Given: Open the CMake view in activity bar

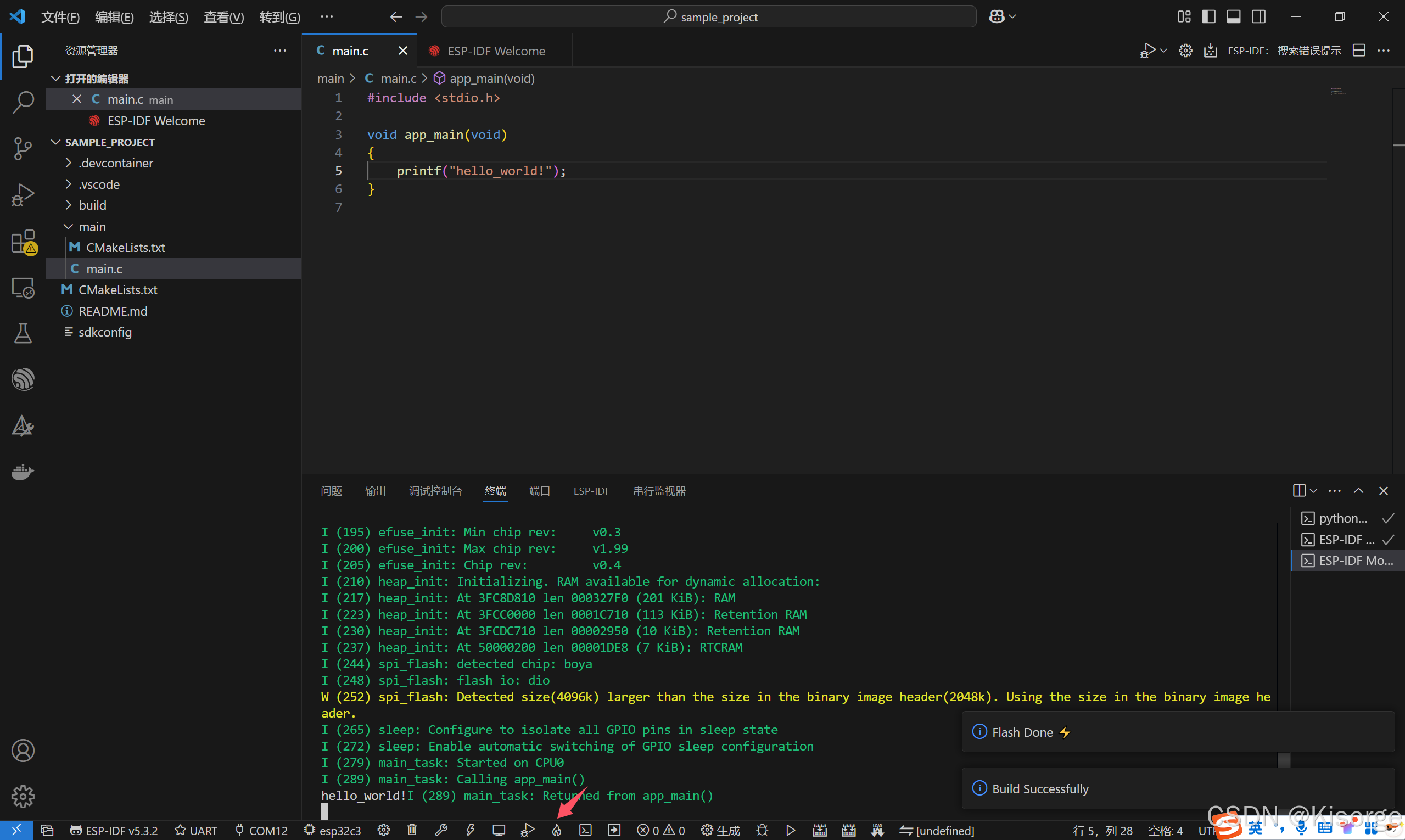Looking at the screenshot, I should pyautogui.click(x=23, y=425).
